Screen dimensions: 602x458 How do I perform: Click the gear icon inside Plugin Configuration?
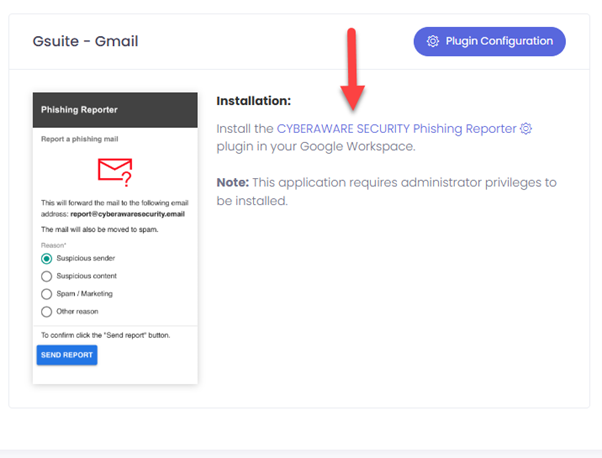coord(433,41)
